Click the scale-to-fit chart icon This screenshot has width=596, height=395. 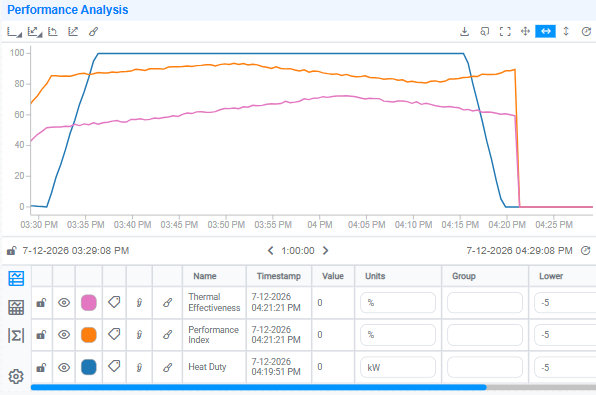(x=73, y=32)
